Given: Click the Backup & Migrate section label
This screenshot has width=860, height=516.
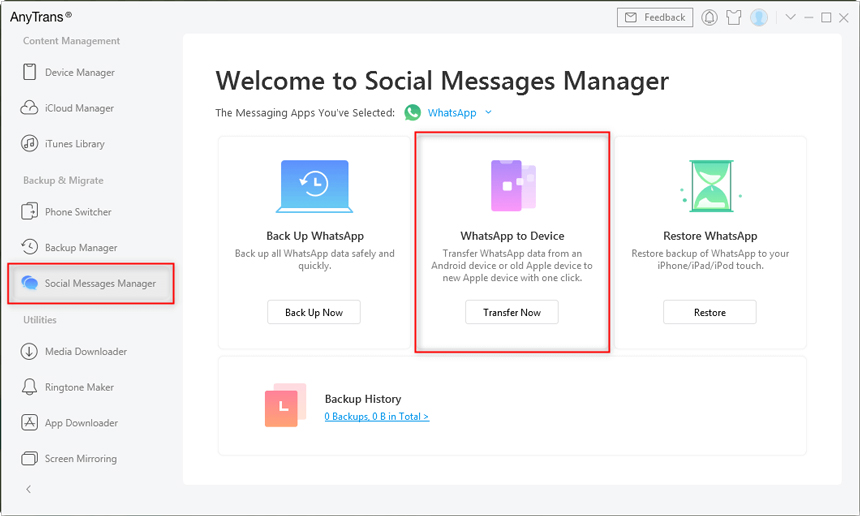Looking at the screenshot, I should coord(63,180).
